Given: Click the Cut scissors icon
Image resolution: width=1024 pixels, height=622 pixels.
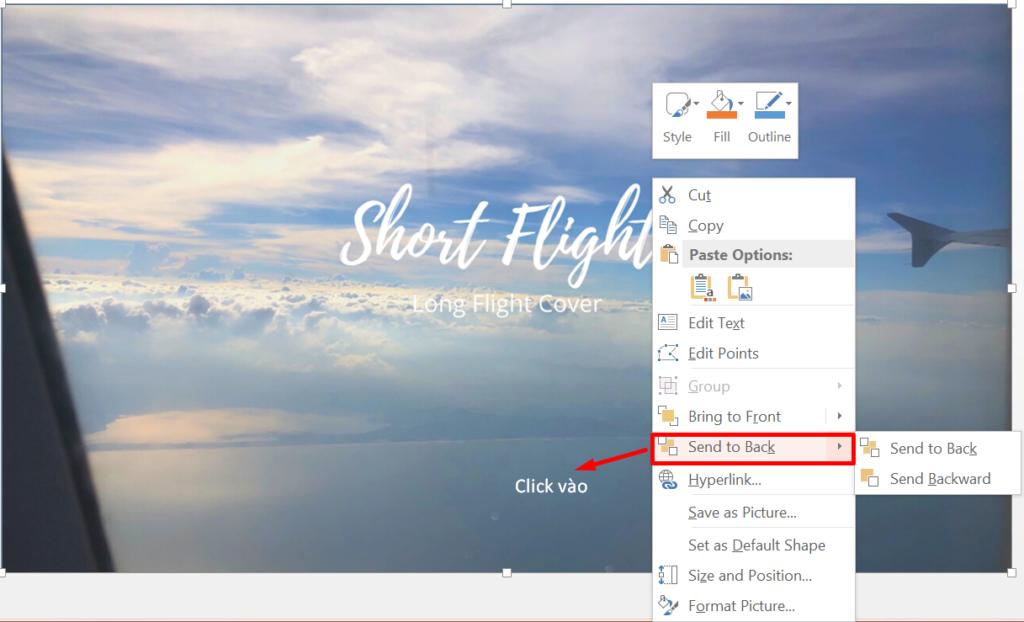Looking at the screenshot, I should pyautogui.click(x=670, y=195).
